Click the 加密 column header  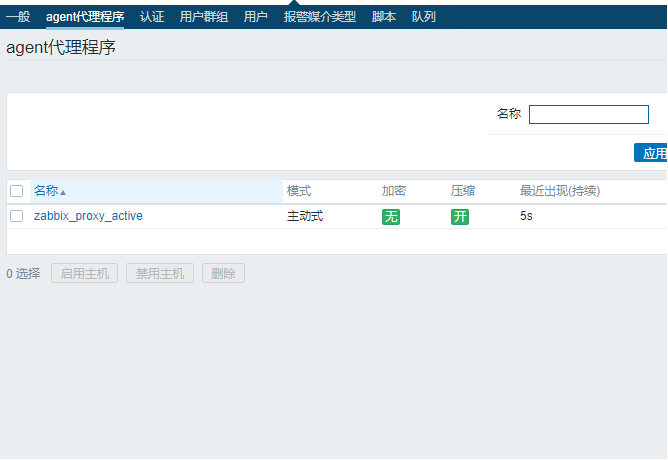point(394,191)
